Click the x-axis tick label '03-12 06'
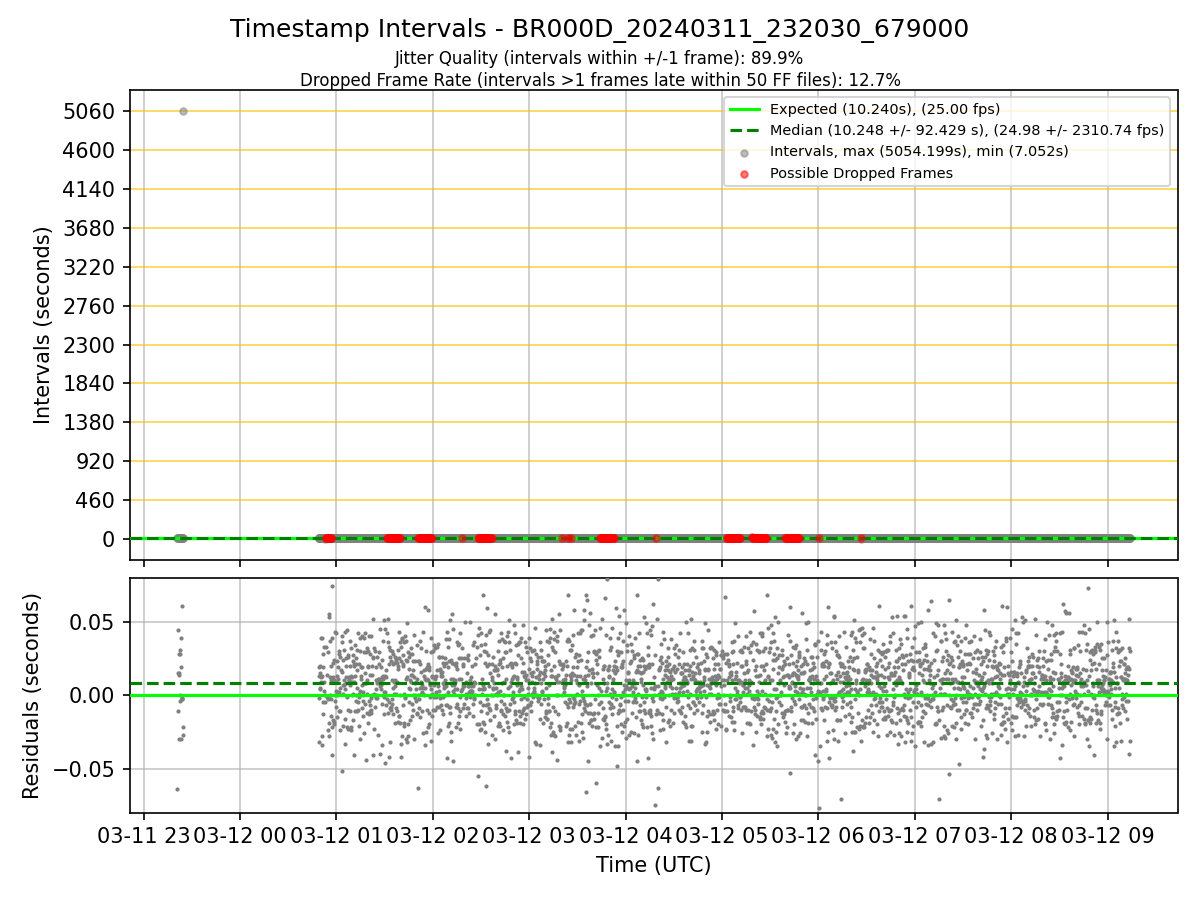Image resolution: width=1200 pixels, height=900 pixels. (818, 834)
